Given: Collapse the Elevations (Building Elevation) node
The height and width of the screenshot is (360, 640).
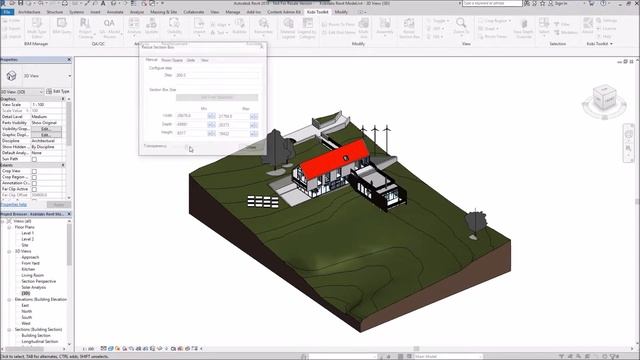Looking at the screenshot, I should point(9,300).
